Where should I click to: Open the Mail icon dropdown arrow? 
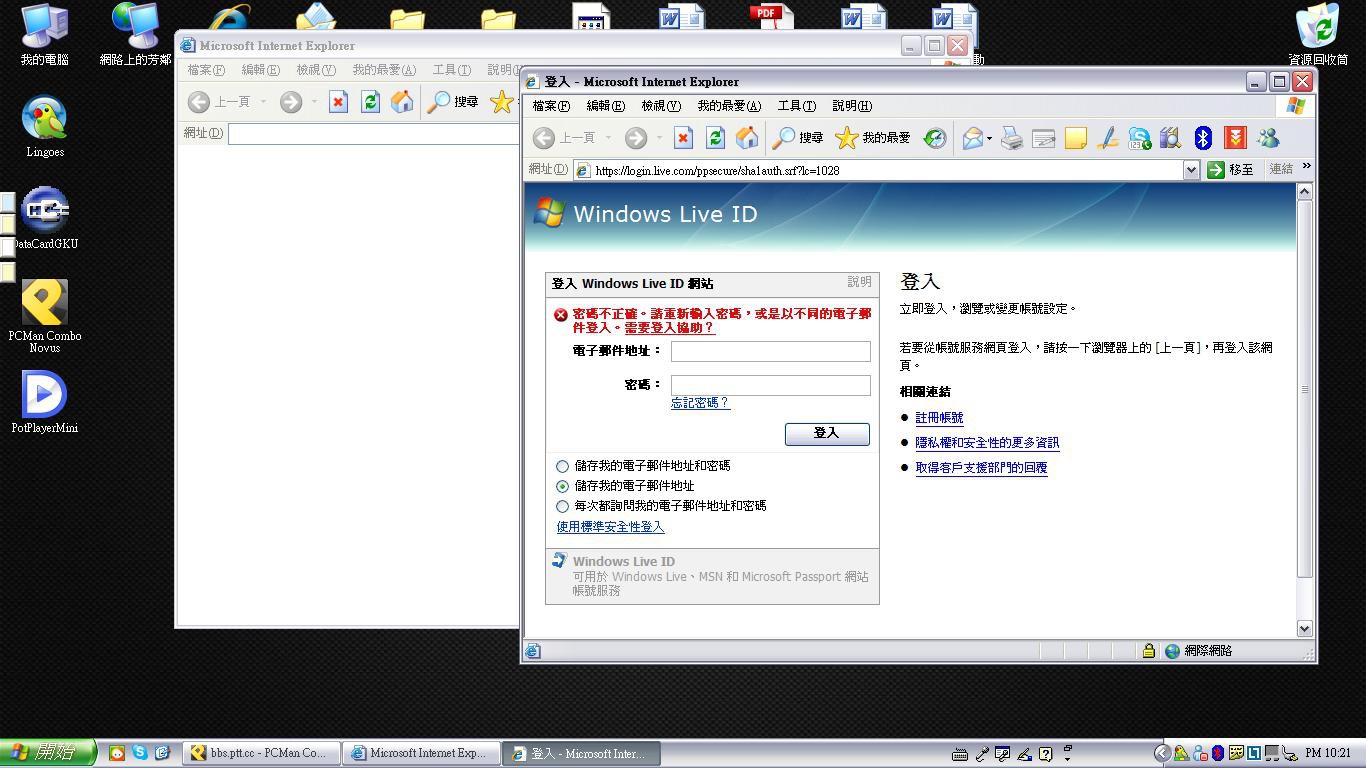tap(989, 138)
